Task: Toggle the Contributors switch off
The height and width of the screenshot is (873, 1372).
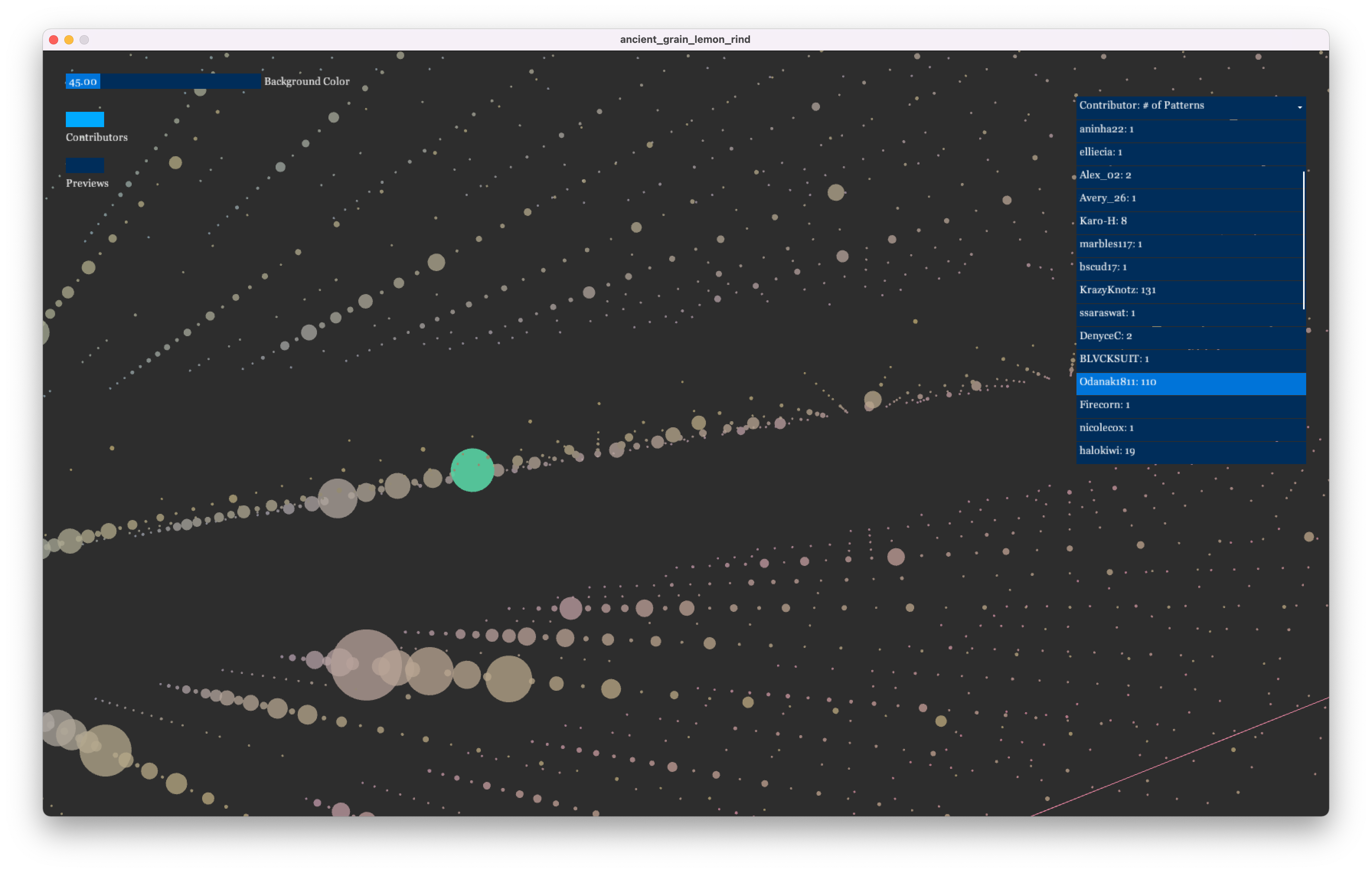Action: tap(85, 119)
